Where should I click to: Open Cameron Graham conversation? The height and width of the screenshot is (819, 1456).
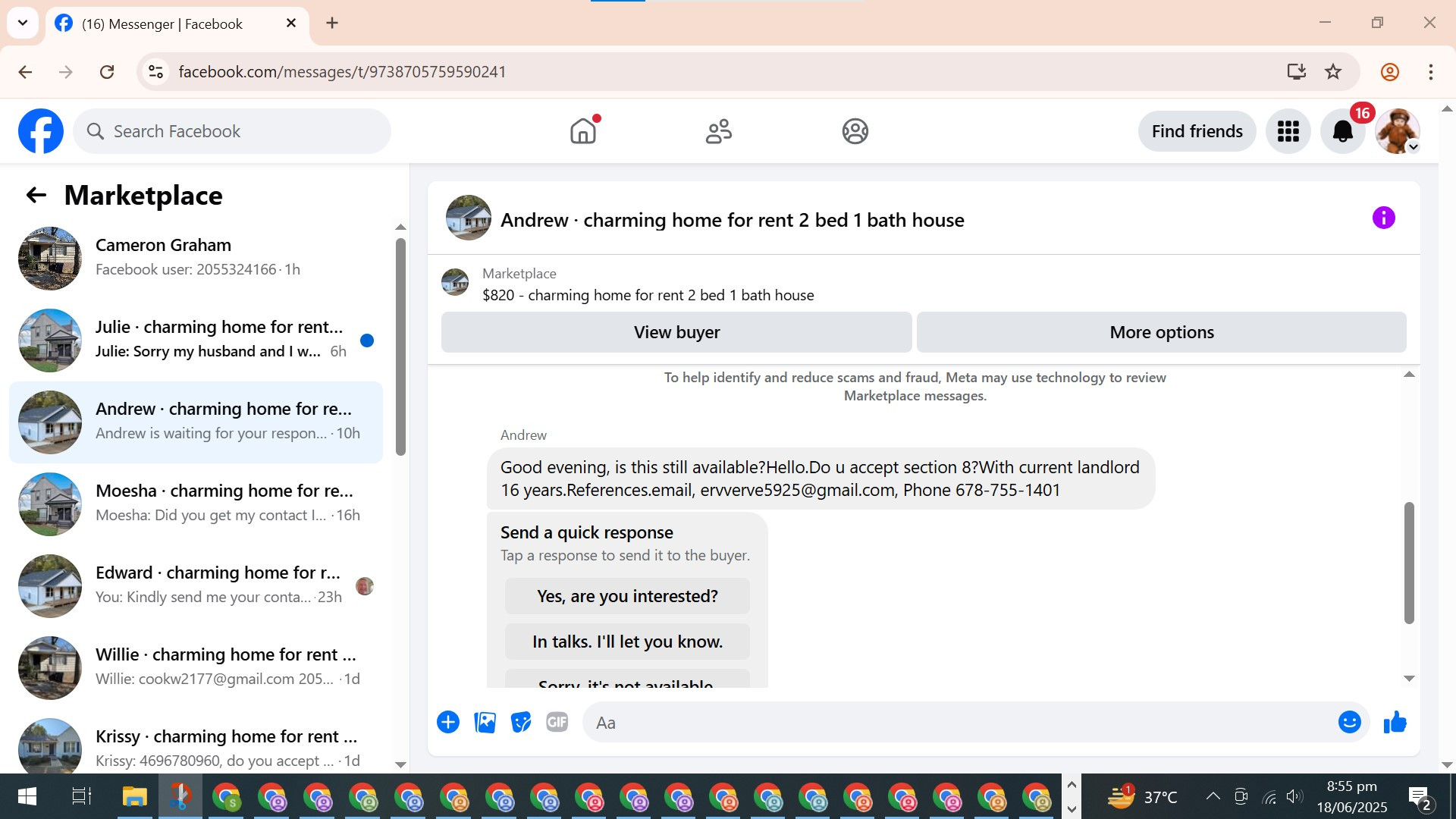pyautogui.click(x=196, y=259)
